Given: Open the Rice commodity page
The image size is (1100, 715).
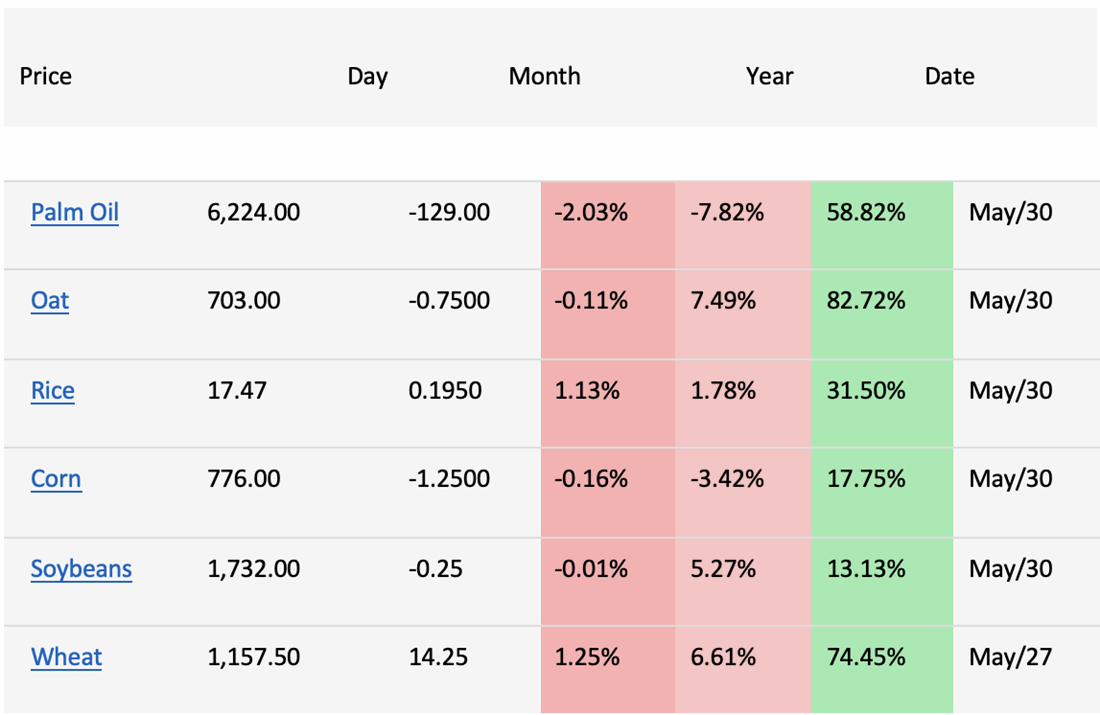Looking at the screenshot, I should (52, 390).
